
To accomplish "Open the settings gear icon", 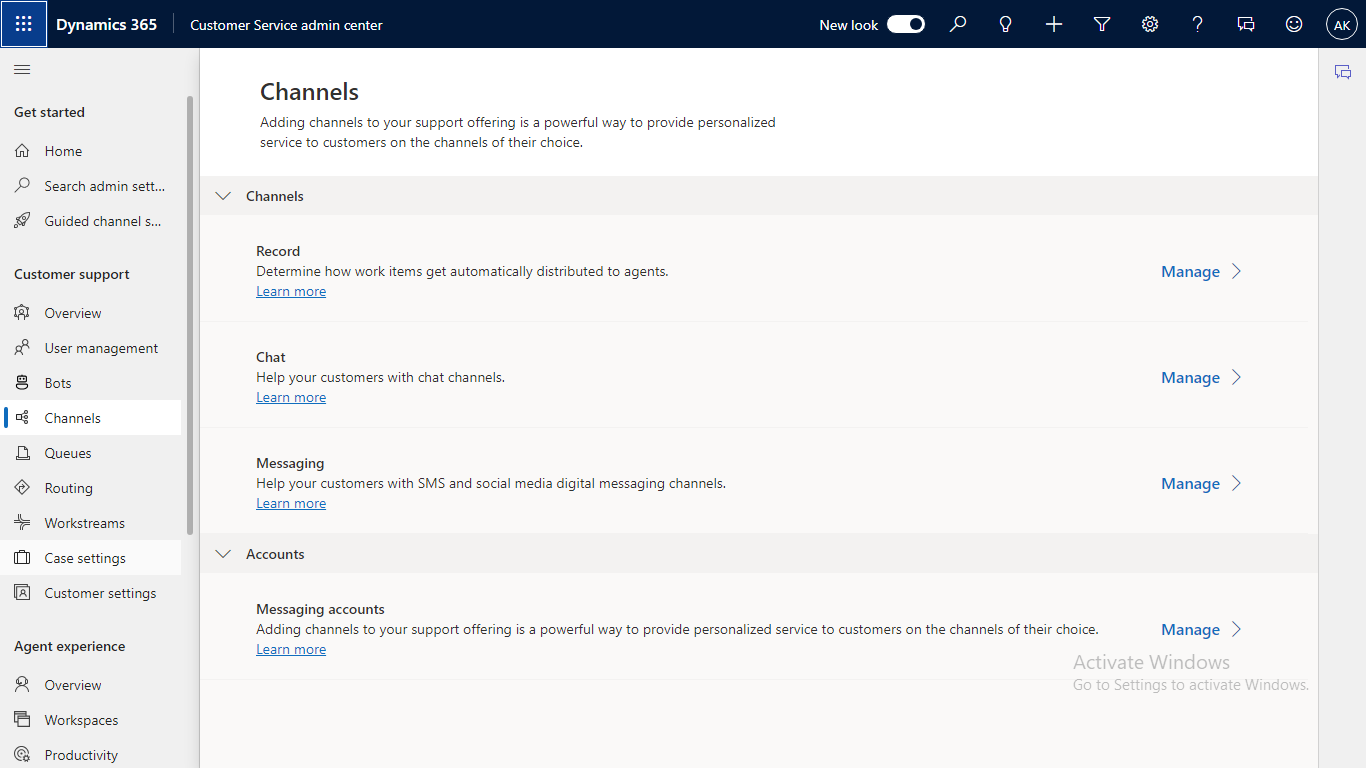I will pos(1150,24).
